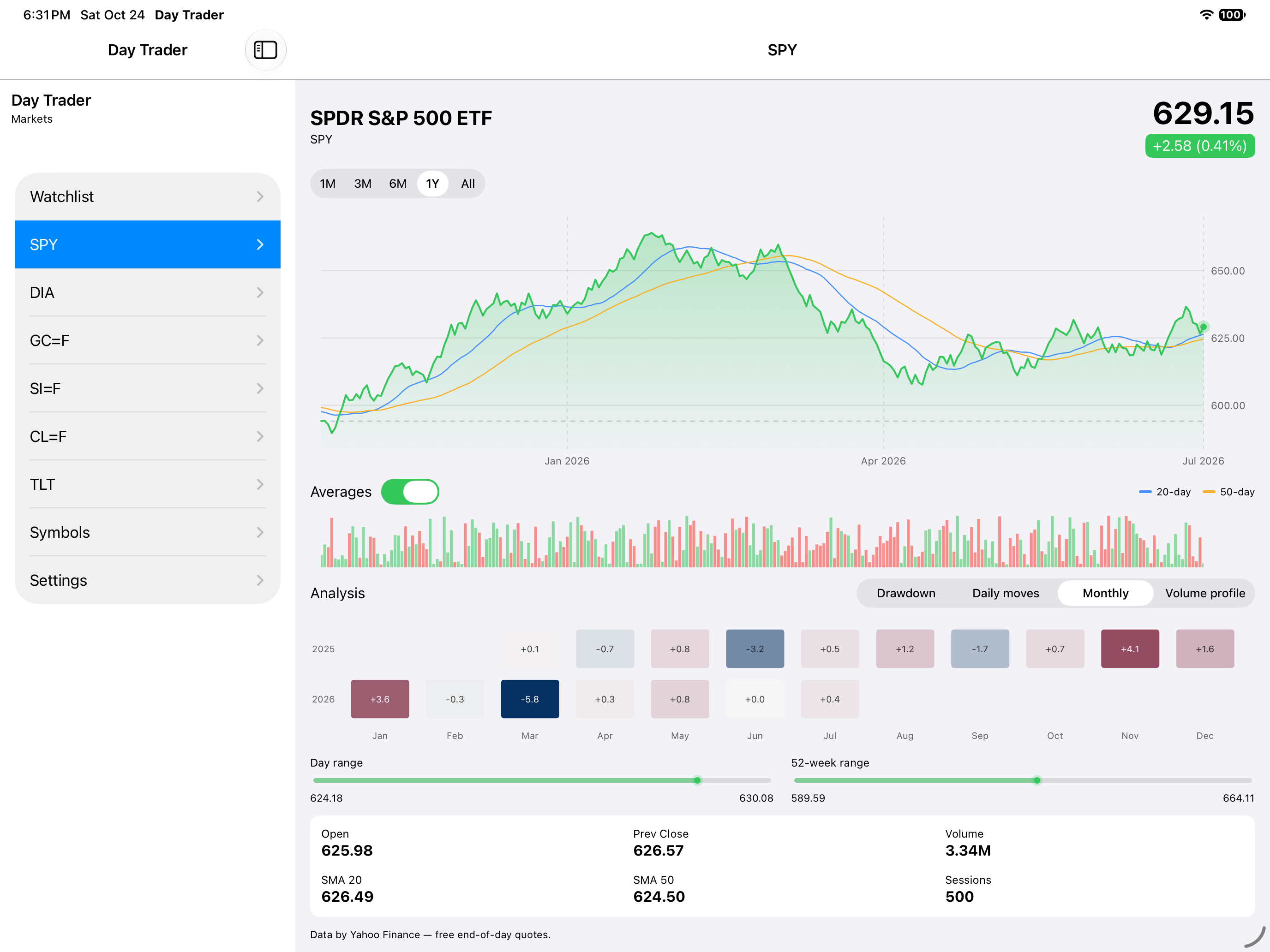1270x952 pixels.
Task: Open the Settings section
Action: pos(148,580)
